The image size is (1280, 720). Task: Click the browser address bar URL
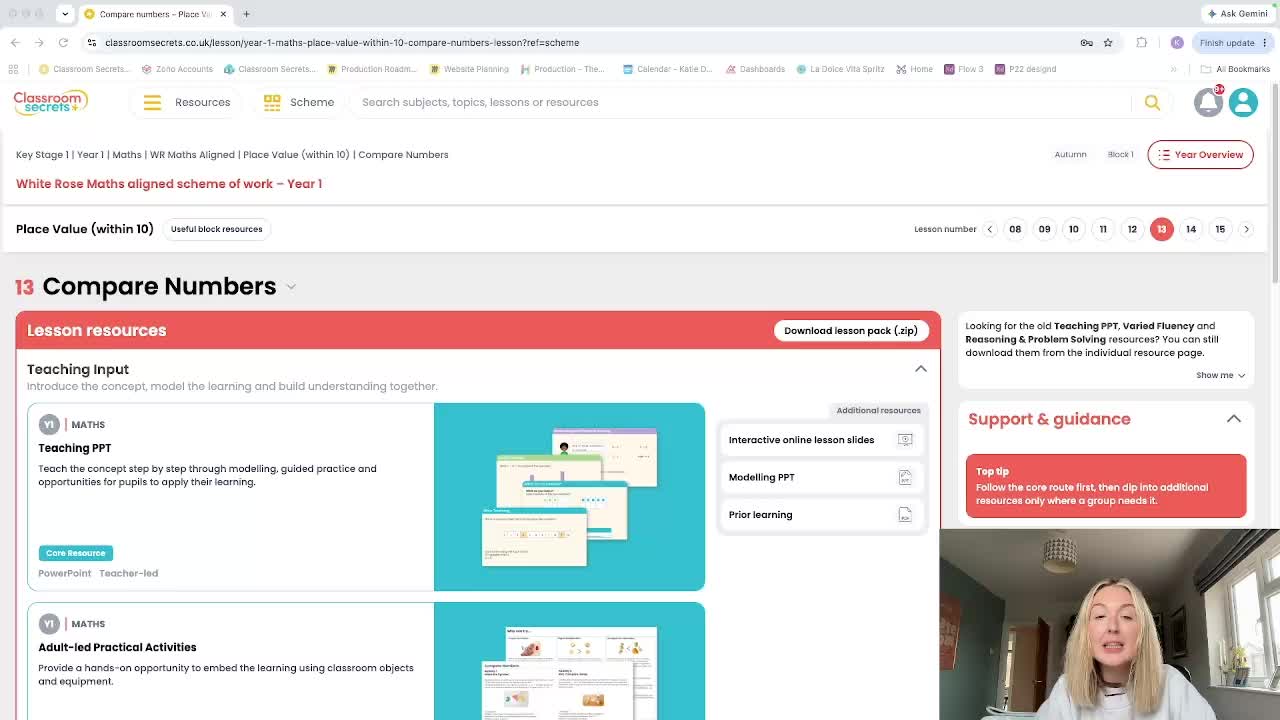tap(342, 43)
